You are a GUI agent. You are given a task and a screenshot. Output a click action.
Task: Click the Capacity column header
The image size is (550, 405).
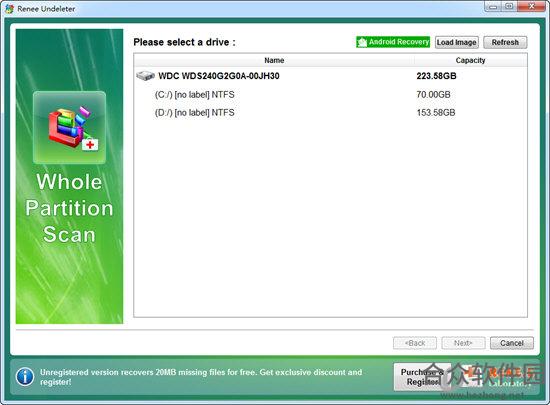470,60
